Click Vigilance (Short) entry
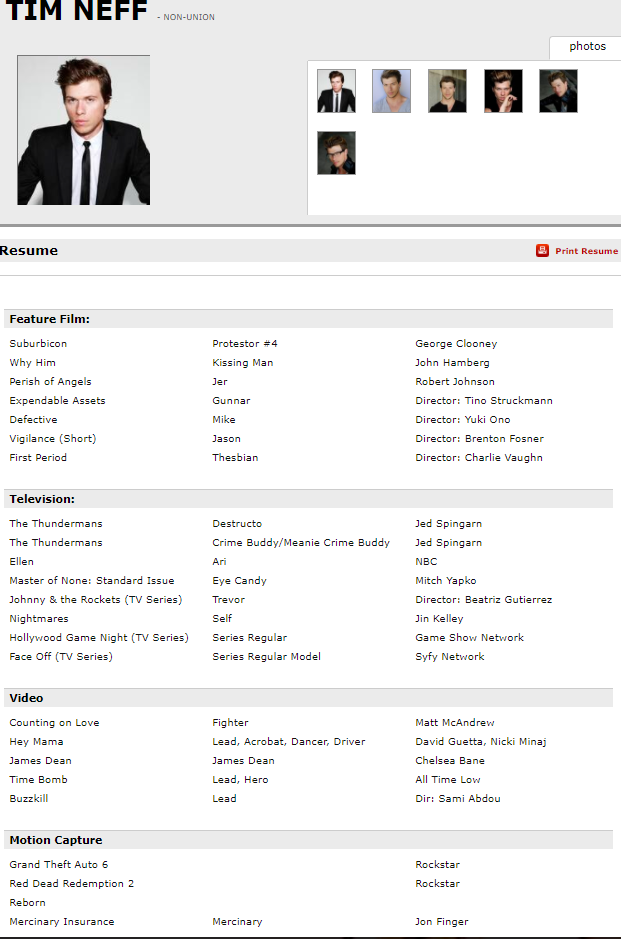The height and width of the screenshot is (939, 621). [x=53, y=438]
